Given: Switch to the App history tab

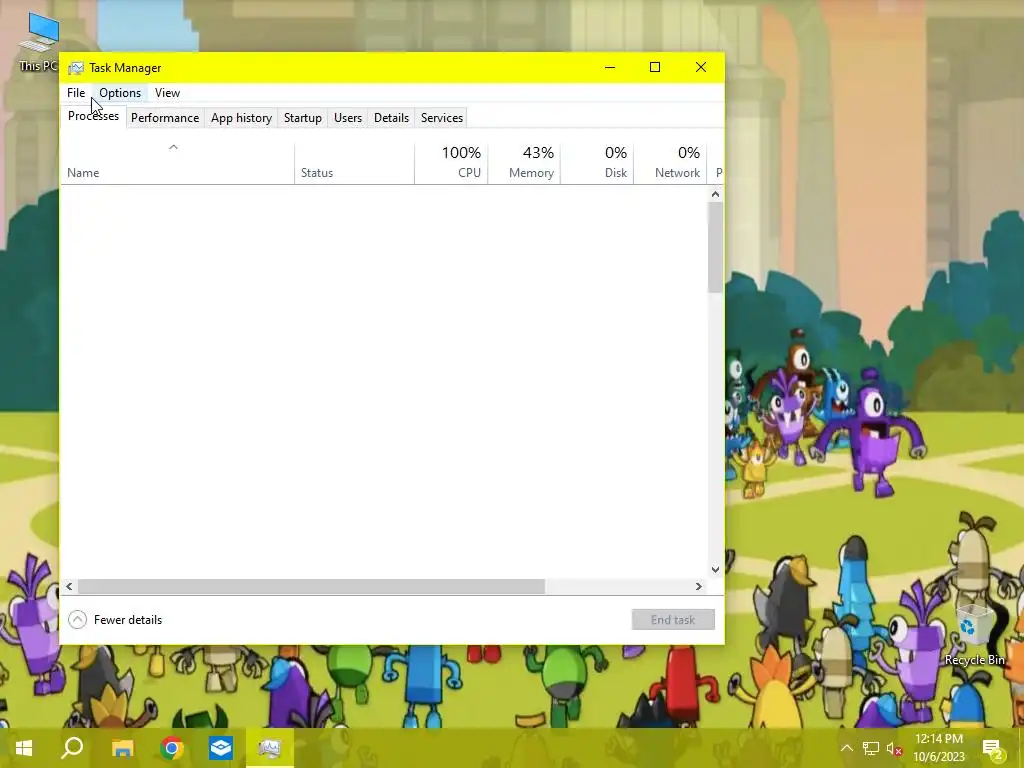Looking at the screenshot, I should click(x=241, y=118).
